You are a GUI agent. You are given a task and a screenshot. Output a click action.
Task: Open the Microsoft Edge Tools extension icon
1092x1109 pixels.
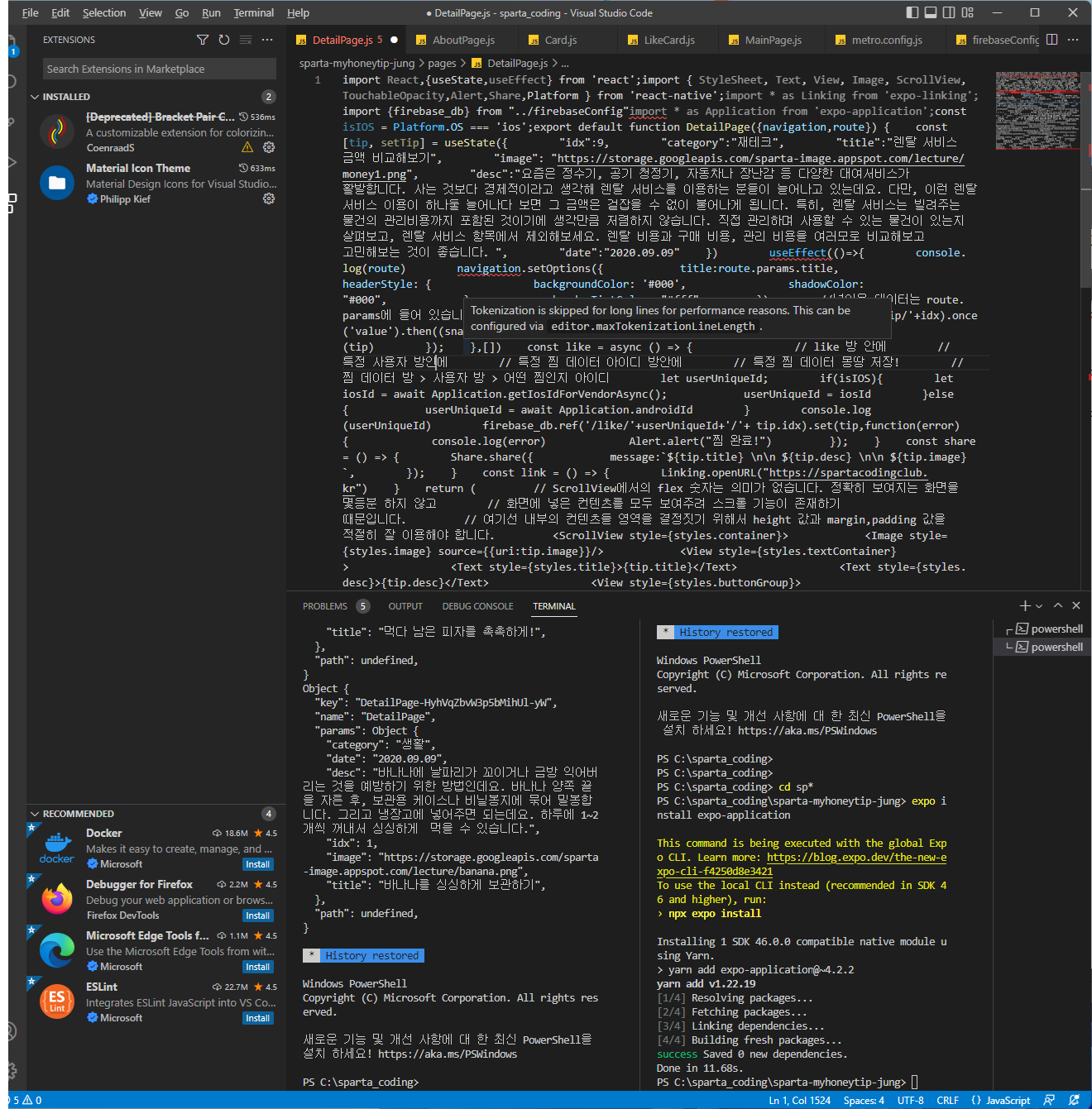pyautogui.click(x=57, y=950)
